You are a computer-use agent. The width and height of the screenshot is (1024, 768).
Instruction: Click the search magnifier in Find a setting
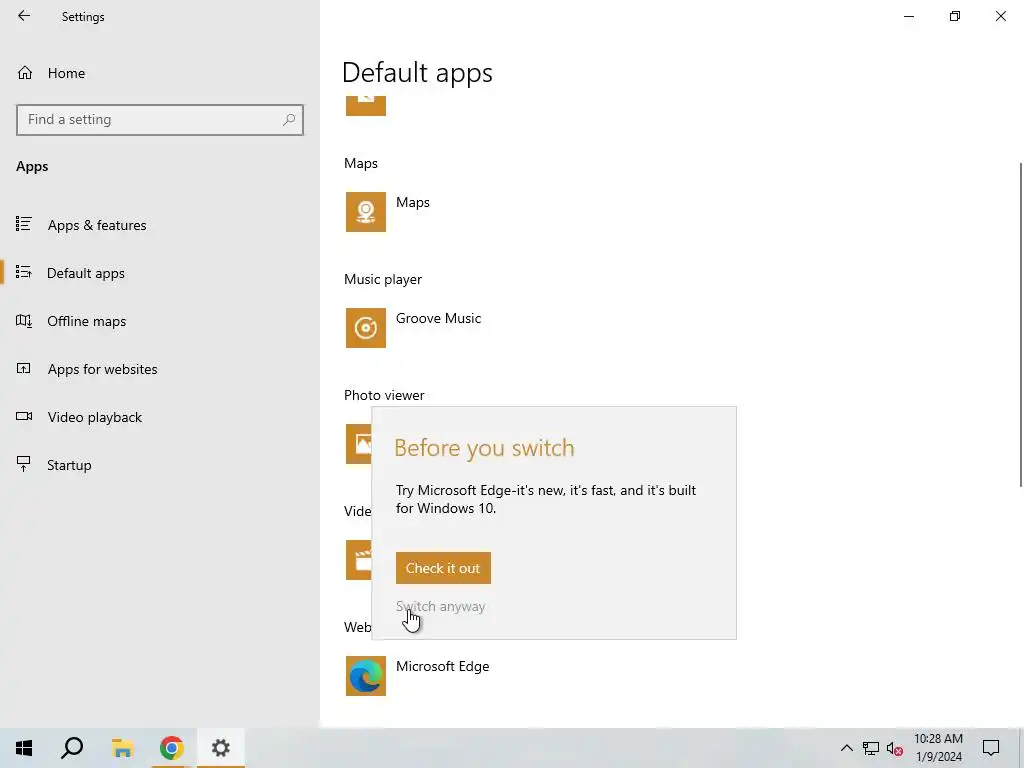(x=289, y=120)
